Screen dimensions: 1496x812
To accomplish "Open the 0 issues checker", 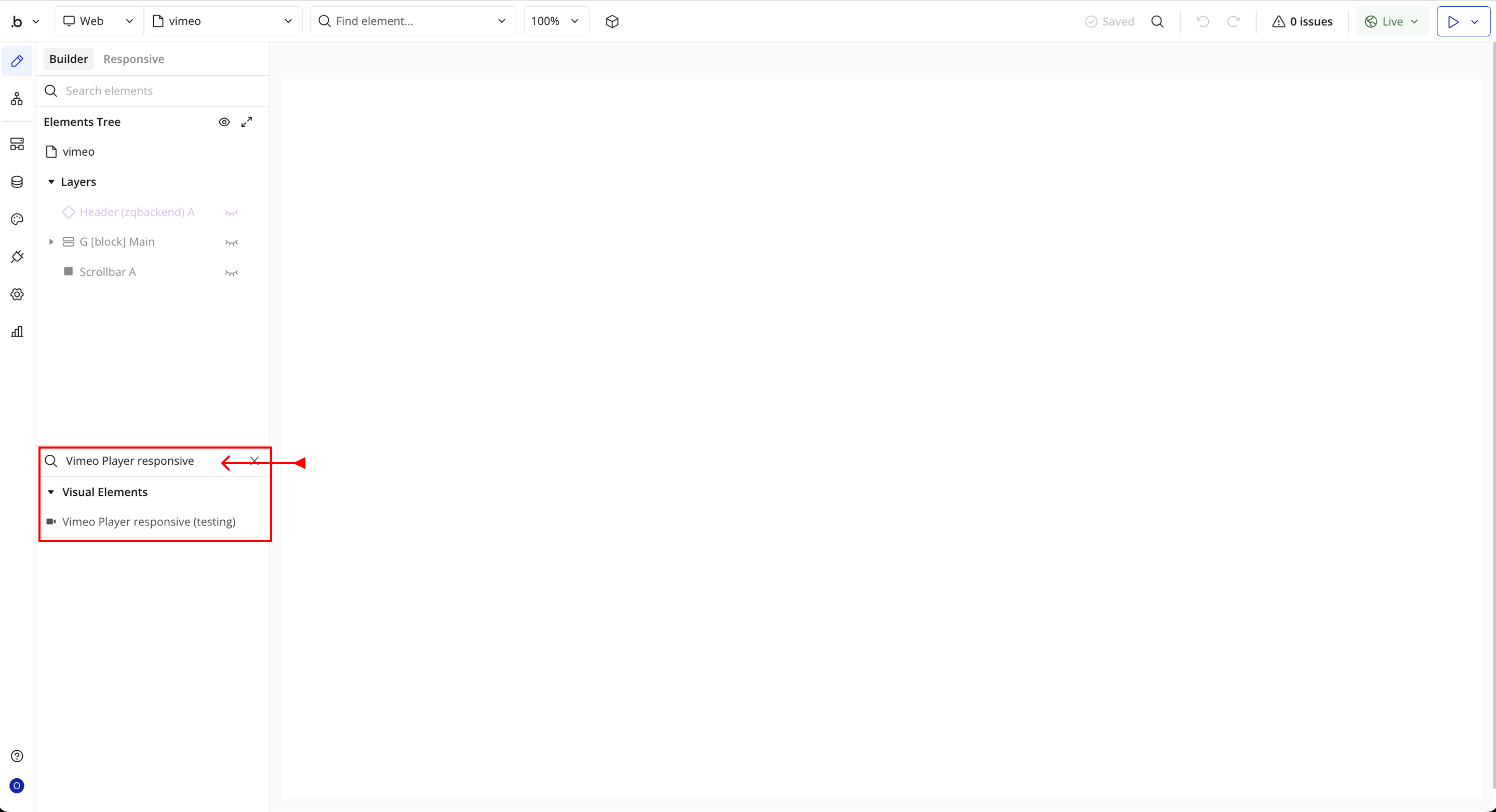I will [x=1303, y=21].
